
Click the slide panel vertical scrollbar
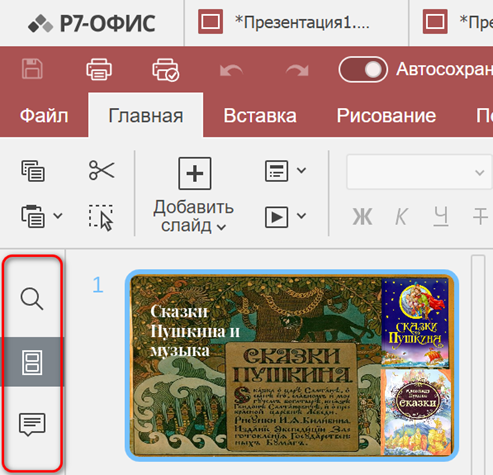click(478, 365)
